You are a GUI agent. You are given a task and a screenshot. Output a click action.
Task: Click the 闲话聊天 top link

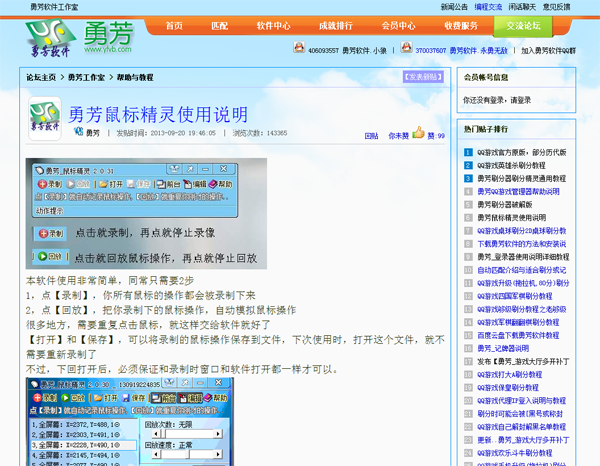(522, 7)
